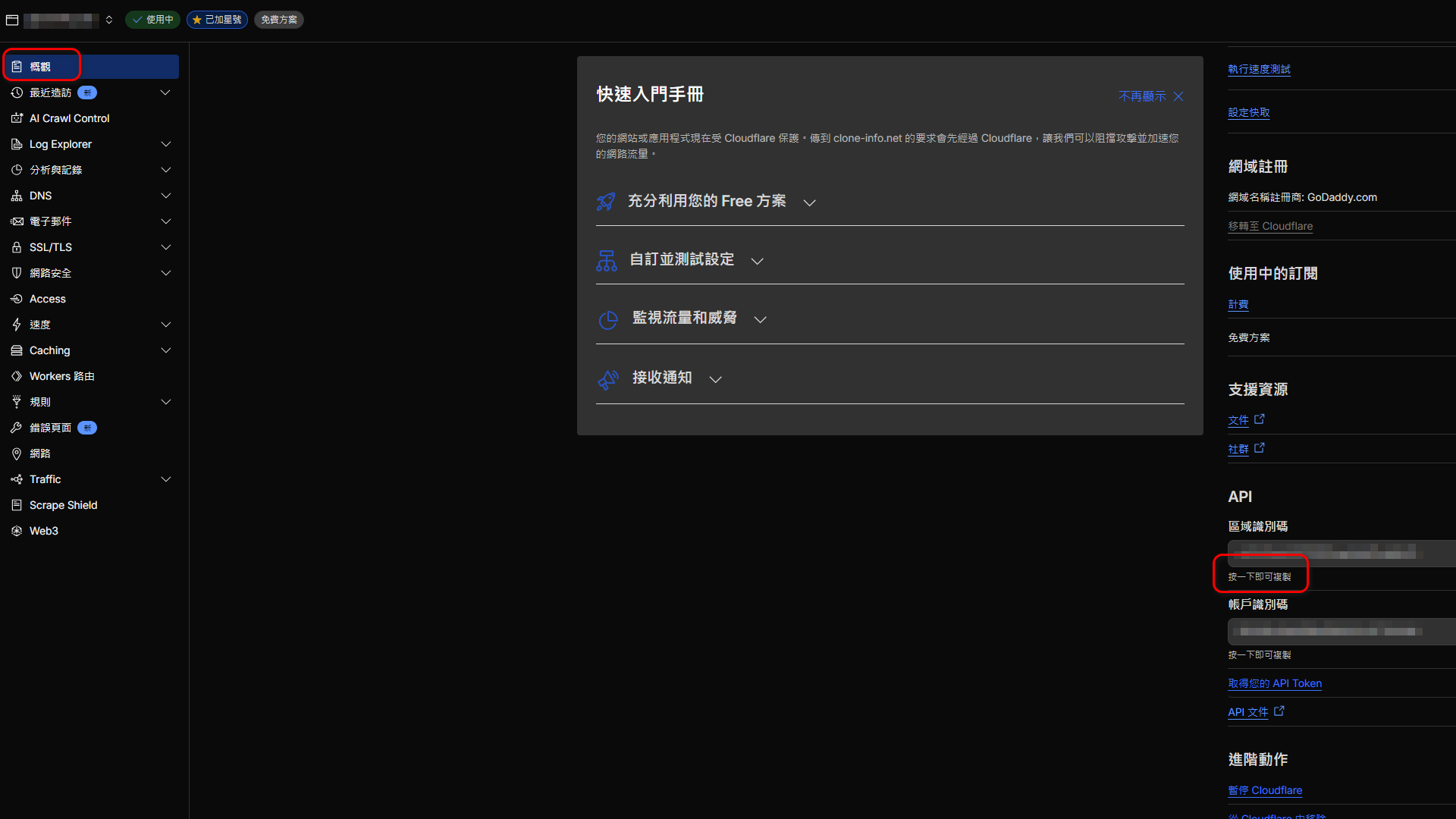The image size is (1456, 819).
Task: Click 移轉至 Cloudflare link
Action: coord(1270,226)
